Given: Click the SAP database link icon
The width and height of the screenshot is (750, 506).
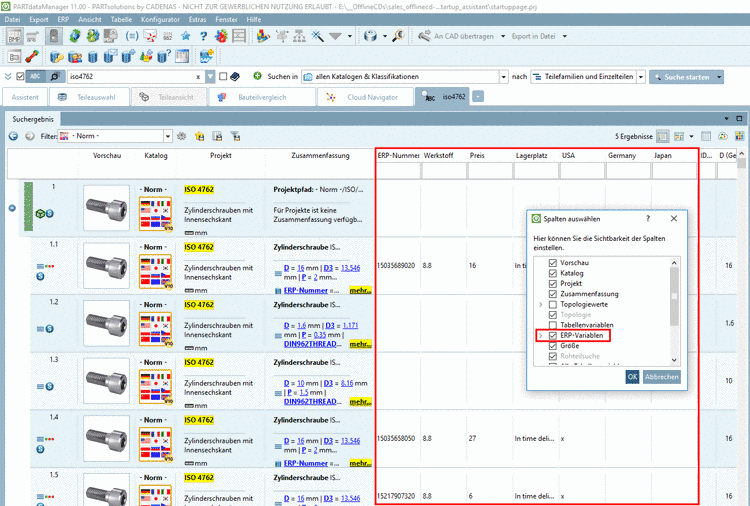Looking at the screenshot, I should coord(207,56).
